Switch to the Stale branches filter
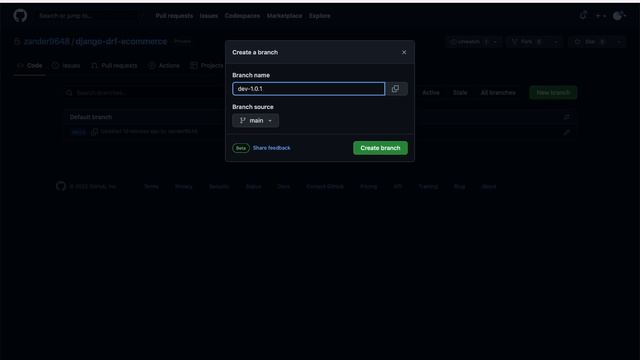 click(x=460, y=93)
